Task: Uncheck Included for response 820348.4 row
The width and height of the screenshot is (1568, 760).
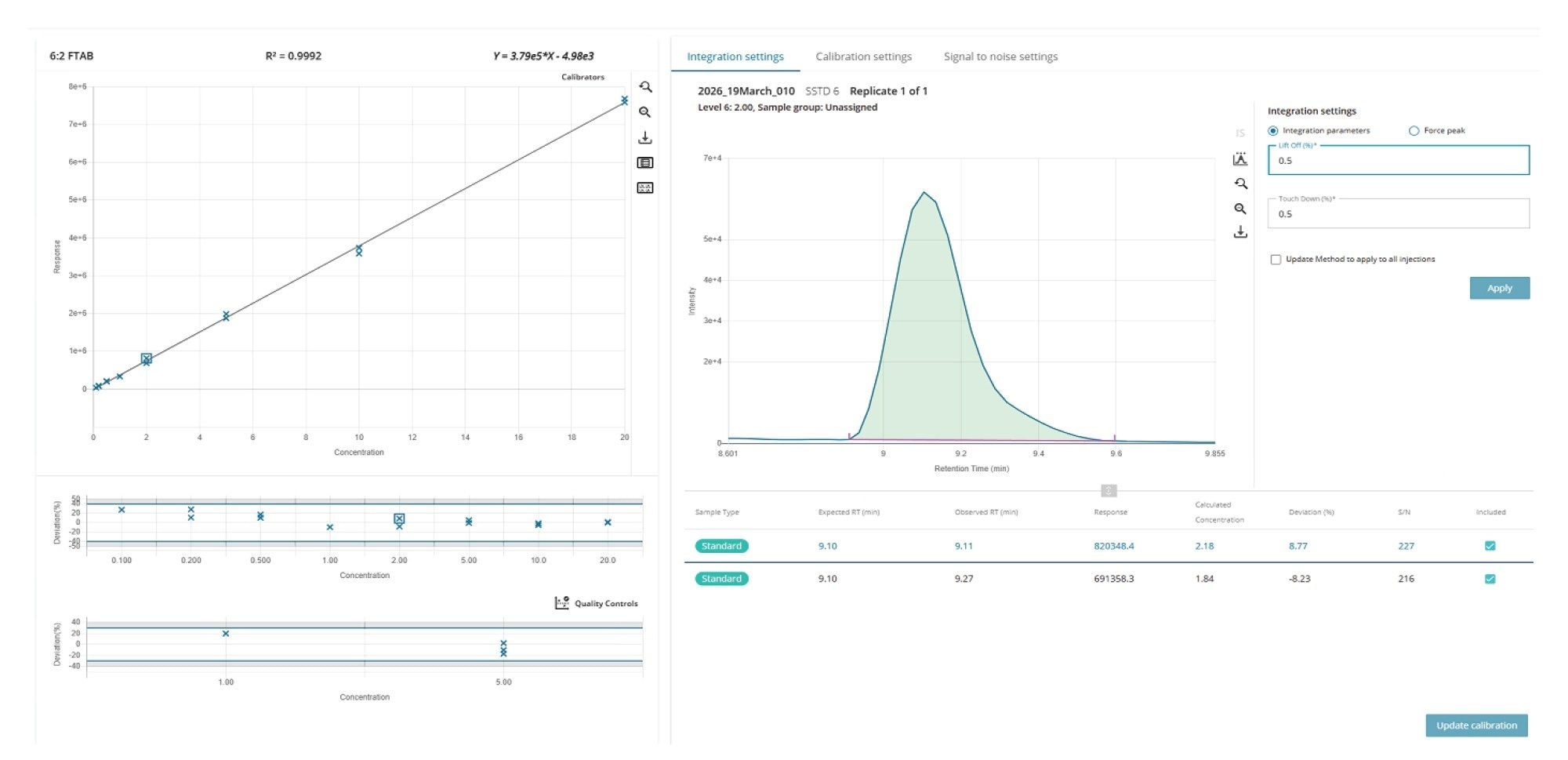Action: pos(1490,546)
